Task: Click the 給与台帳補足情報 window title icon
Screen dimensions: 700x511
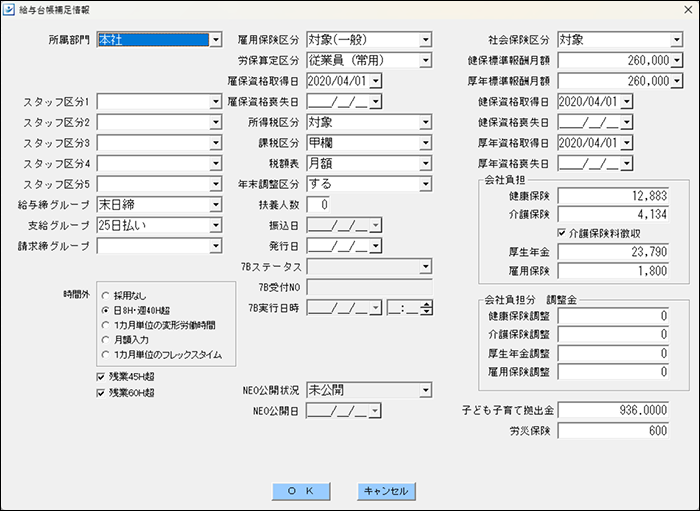Action: click(8, 10)
